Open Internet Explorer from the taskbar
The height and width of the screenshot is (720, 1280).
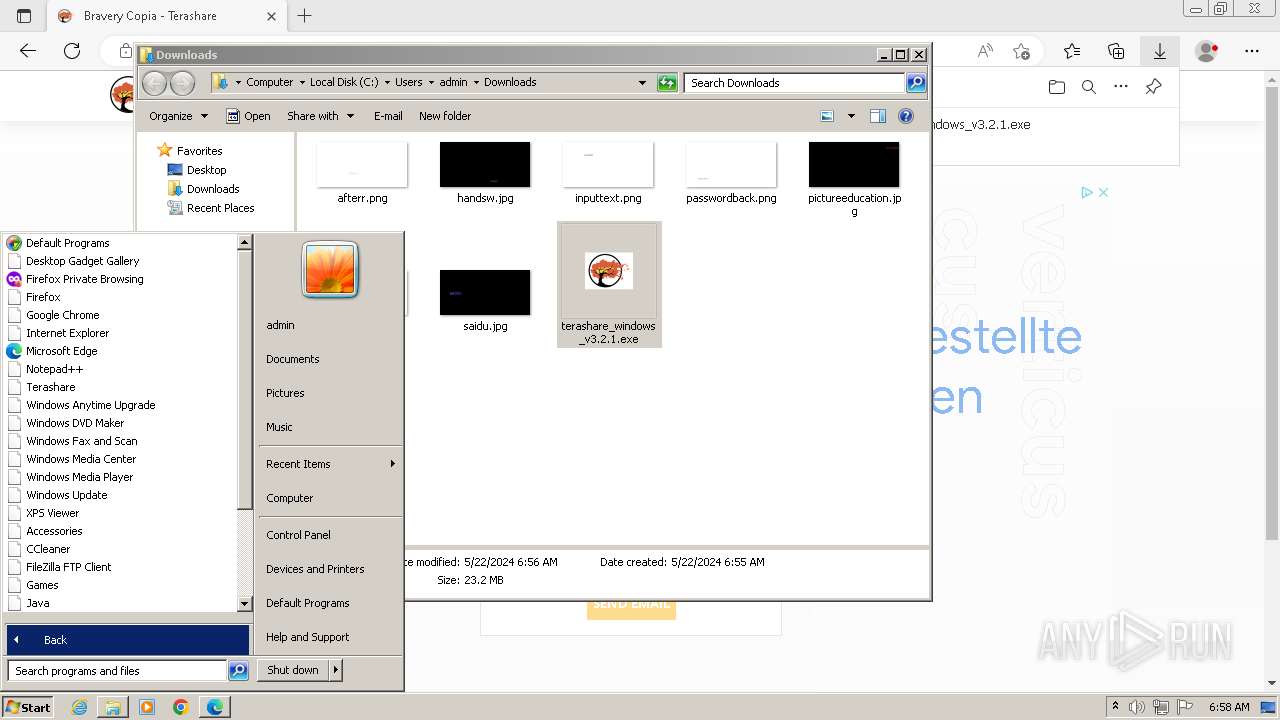(x=80, y=707)
